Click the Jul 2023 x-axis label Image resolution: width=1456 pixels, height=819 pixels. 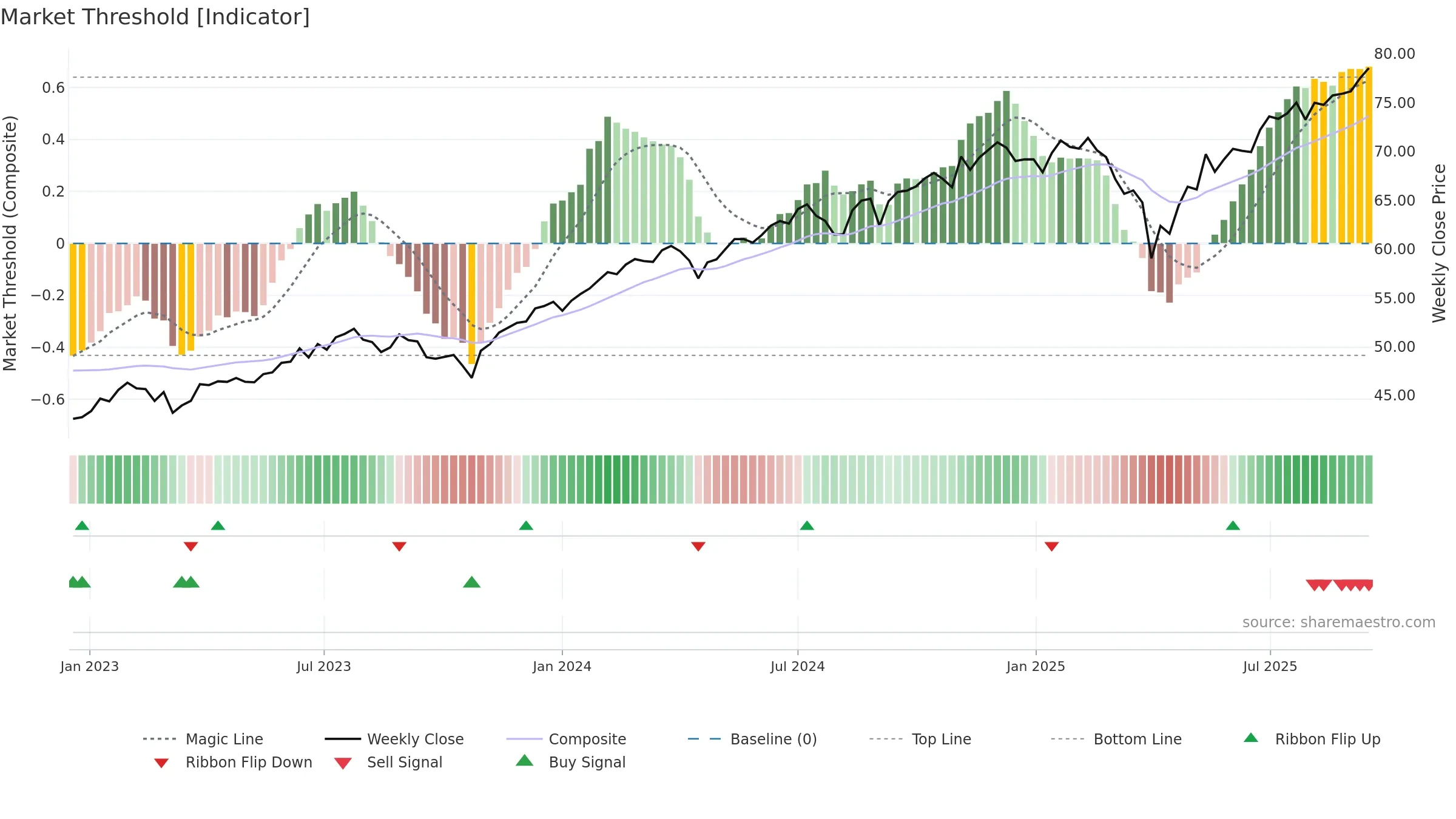(x=324, y=666)
